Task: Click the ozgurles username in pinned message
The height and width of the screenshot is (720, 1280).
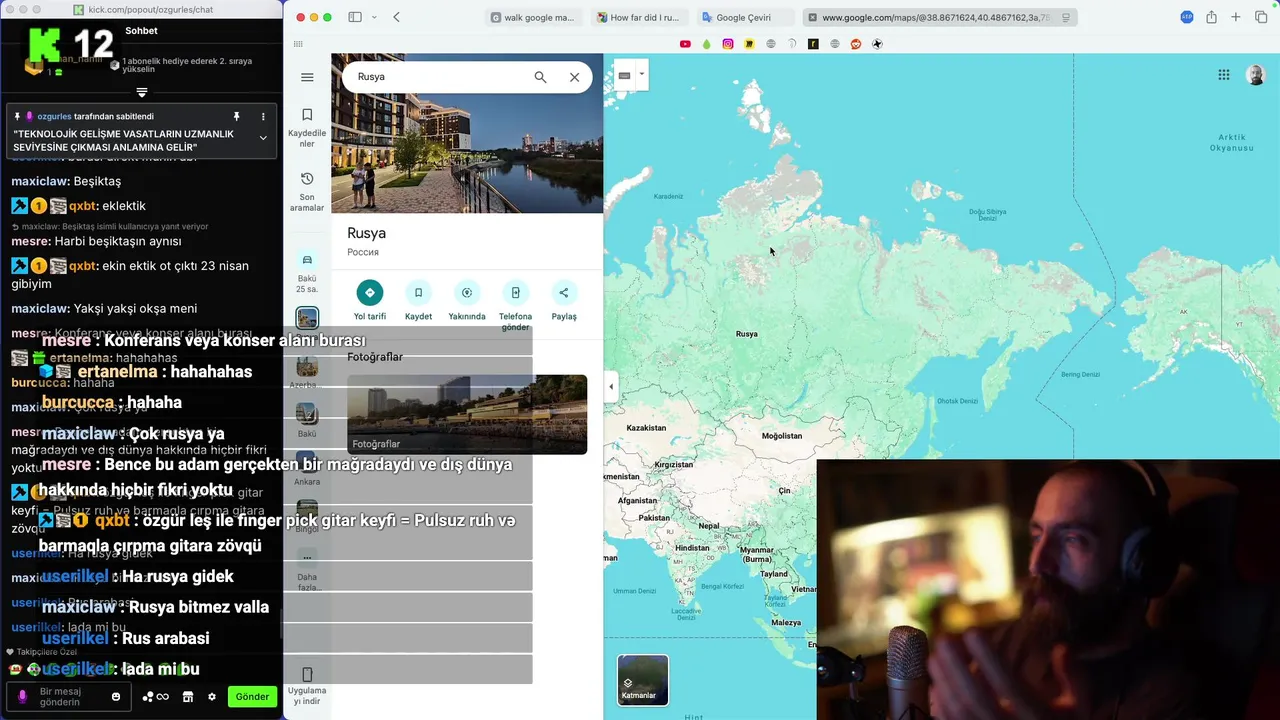Action: click(55, 116)
